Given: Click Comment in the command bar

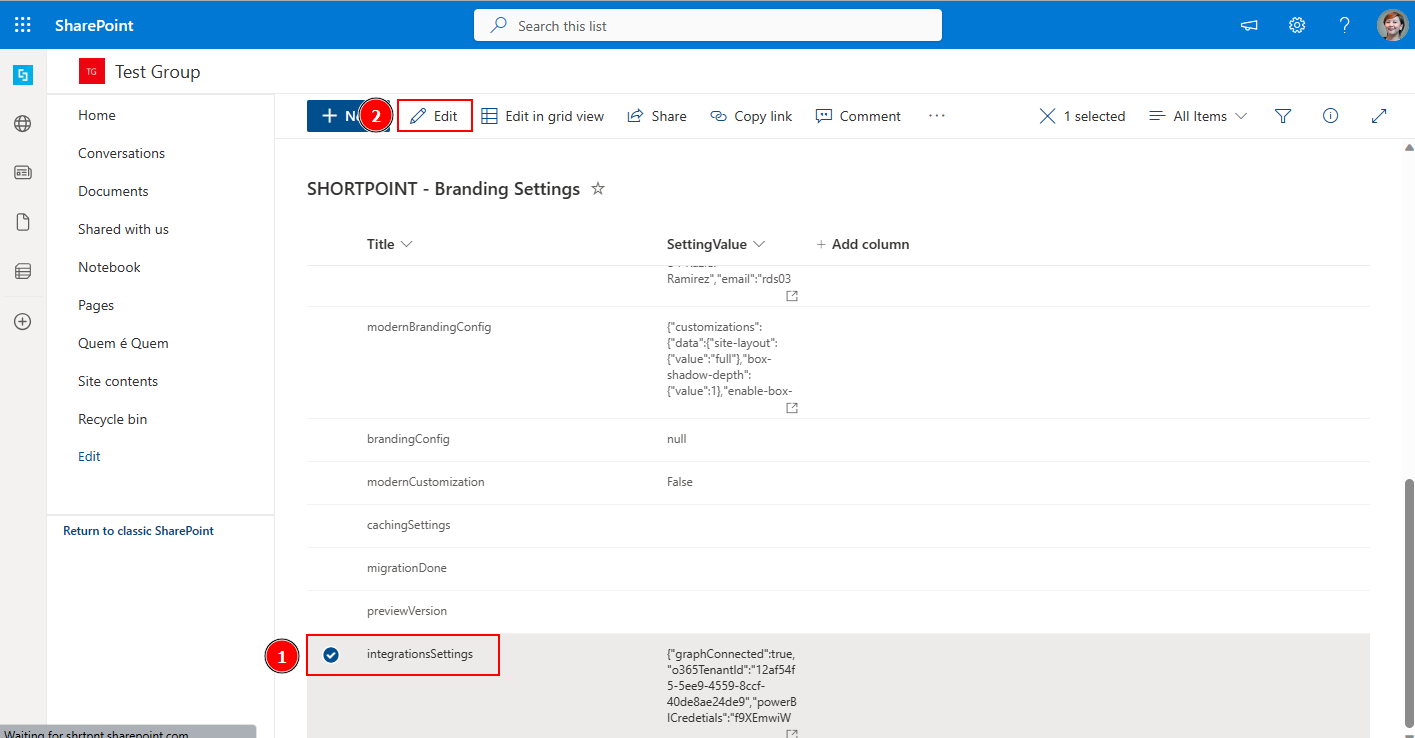Looking at the screenshot, I should (x=858, y=116).
